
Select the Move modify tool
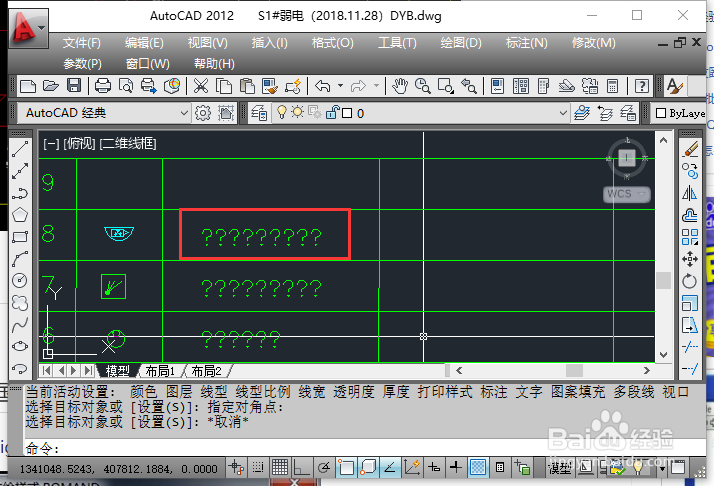click(x=690, y=259)
